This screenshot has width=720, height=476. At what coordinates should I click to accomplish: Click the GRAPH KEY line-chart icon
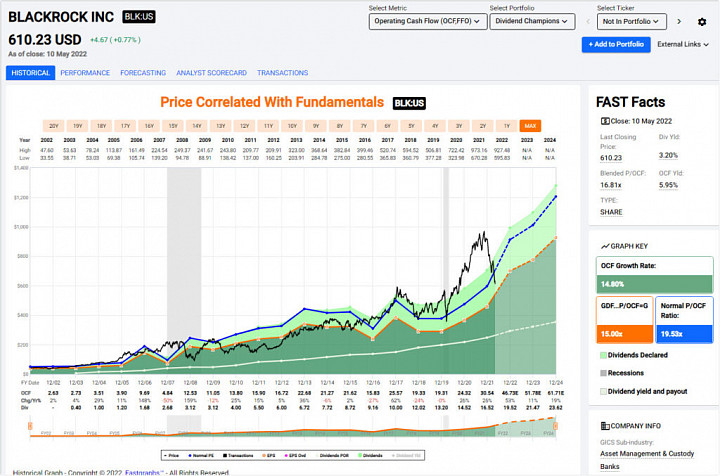(605, 246)
